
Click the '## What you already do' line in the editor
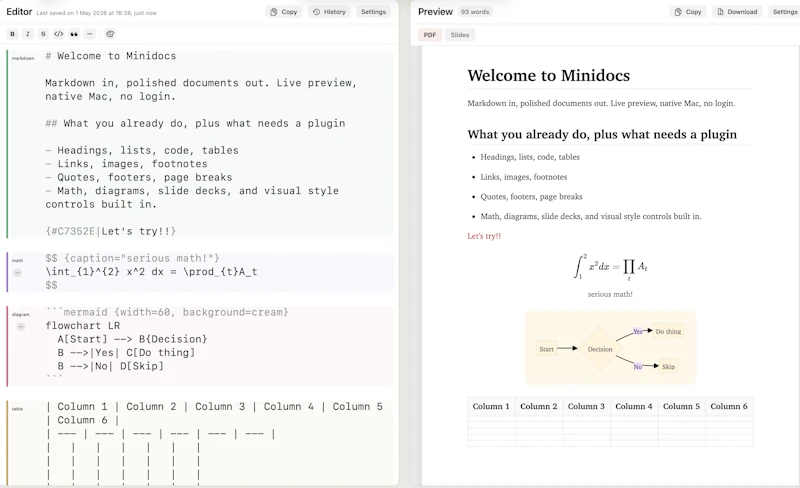coord(195,124)
